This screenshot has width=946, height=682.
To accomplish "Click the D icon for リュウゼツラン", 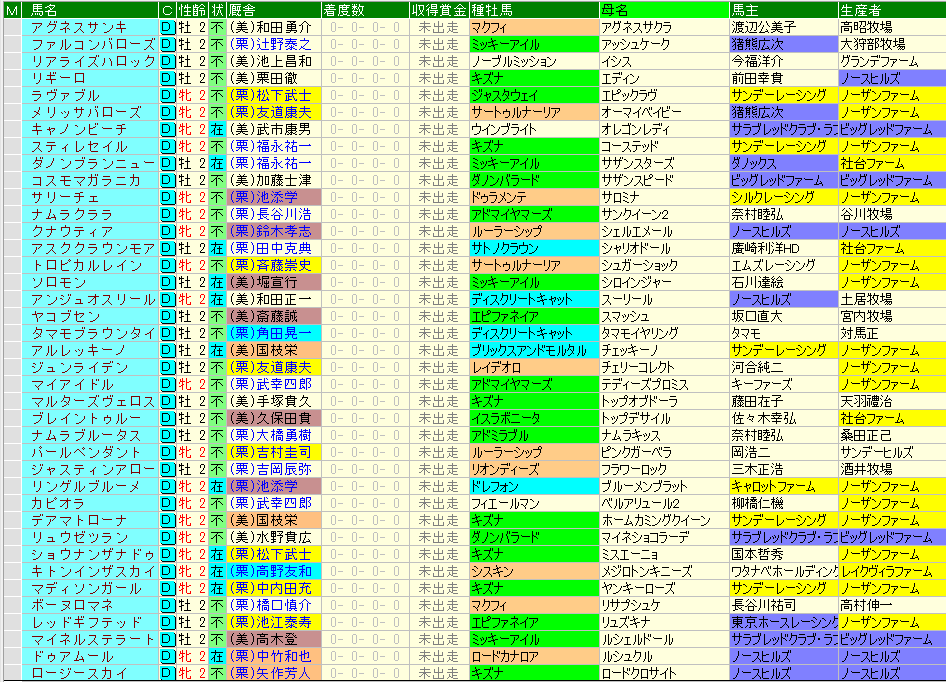I will point(168,537).
